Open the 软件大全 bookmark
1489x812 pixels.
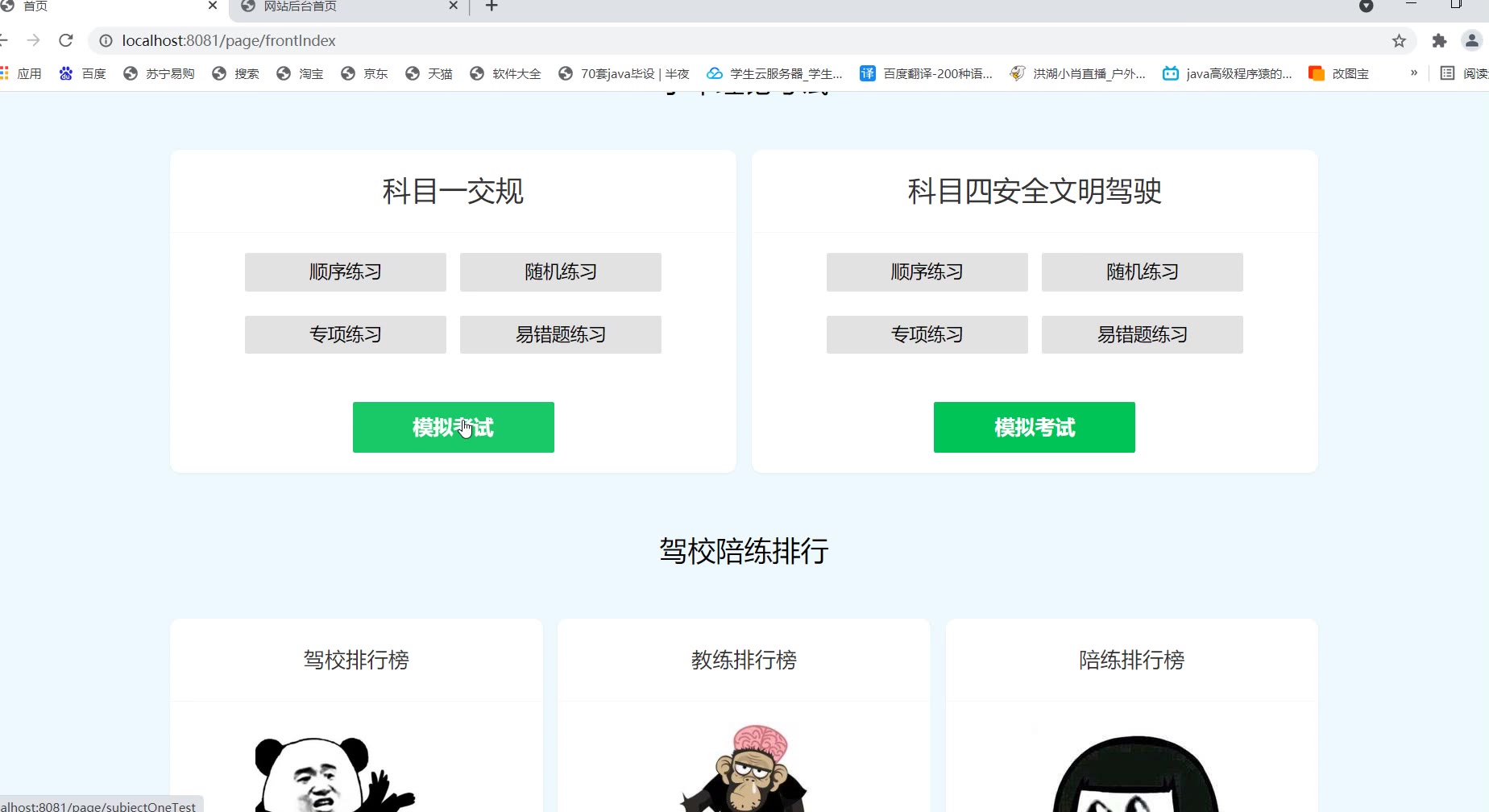(x=505, y=73)
